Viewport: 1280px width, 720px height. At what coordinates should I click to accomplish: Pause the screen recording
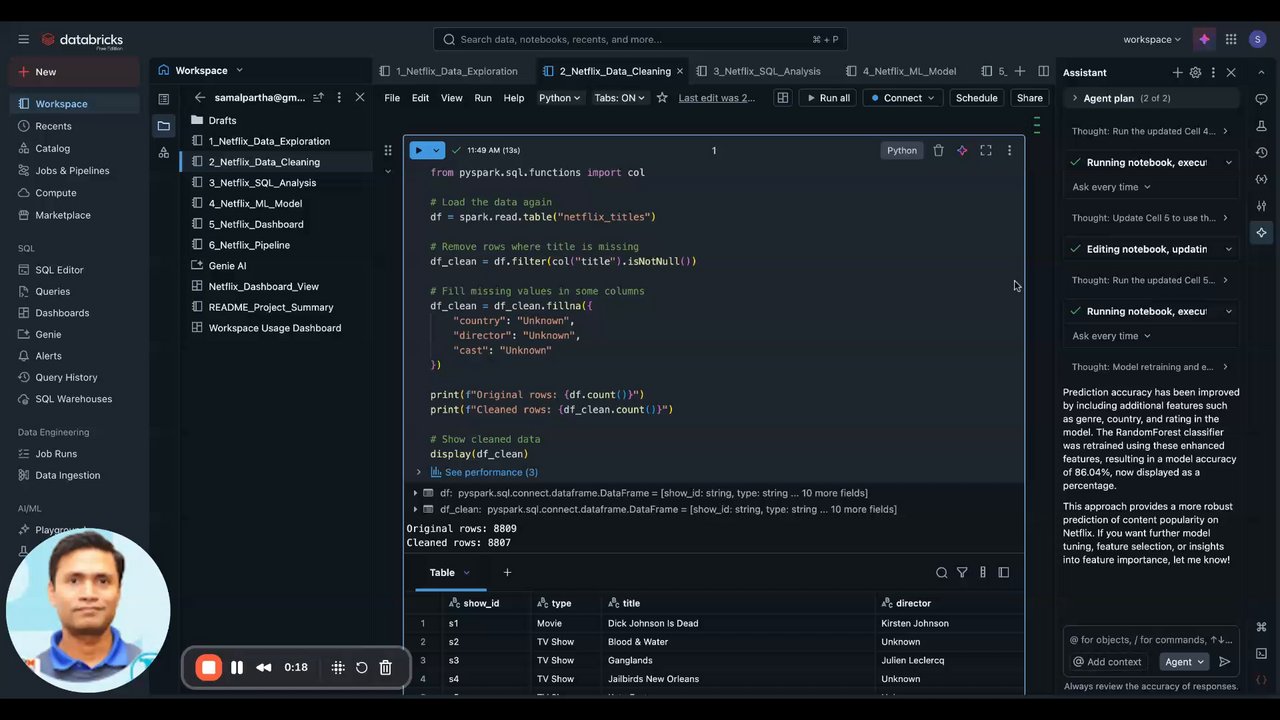[237, 668]
